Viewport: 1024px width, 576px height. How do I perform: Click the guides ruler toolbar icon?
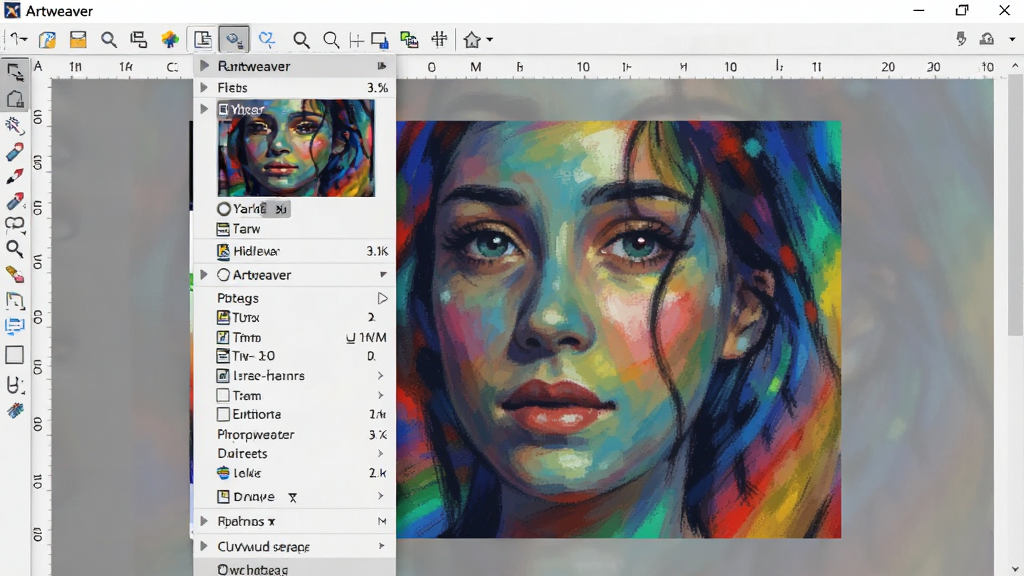pyautogui.click(x=357, y=40)
